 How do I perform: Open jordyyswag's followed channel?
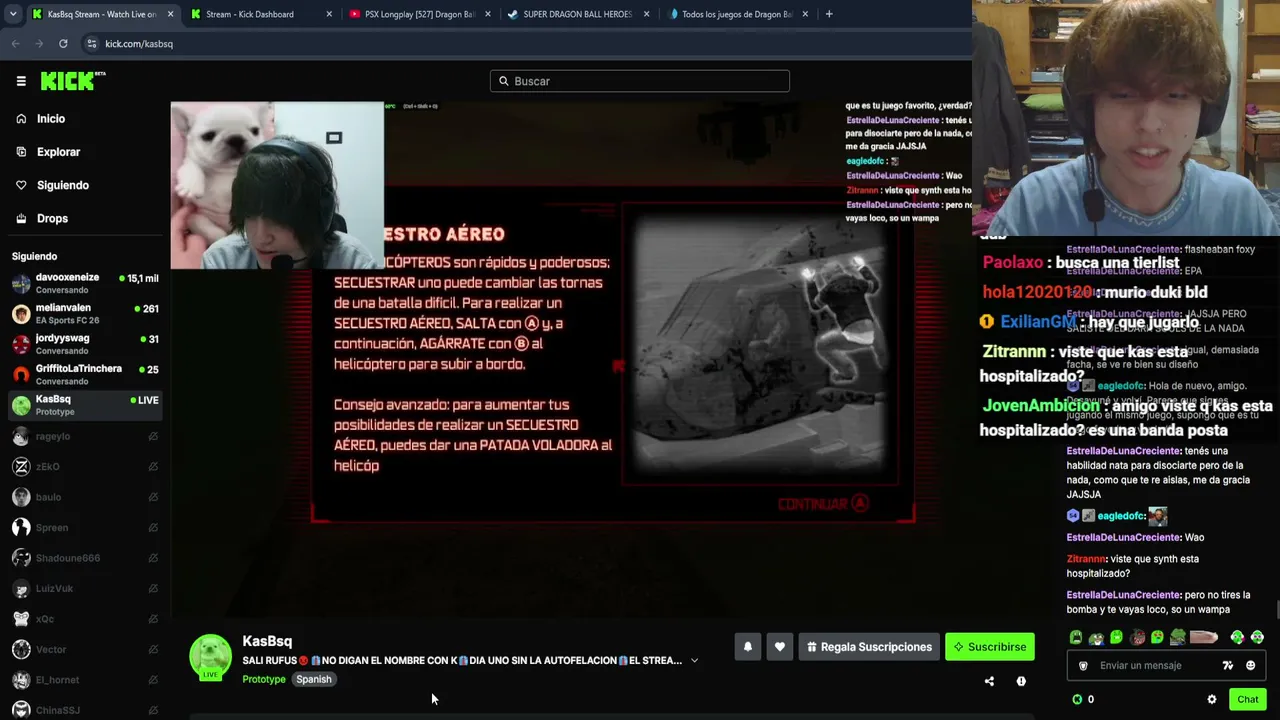(85, 344)
